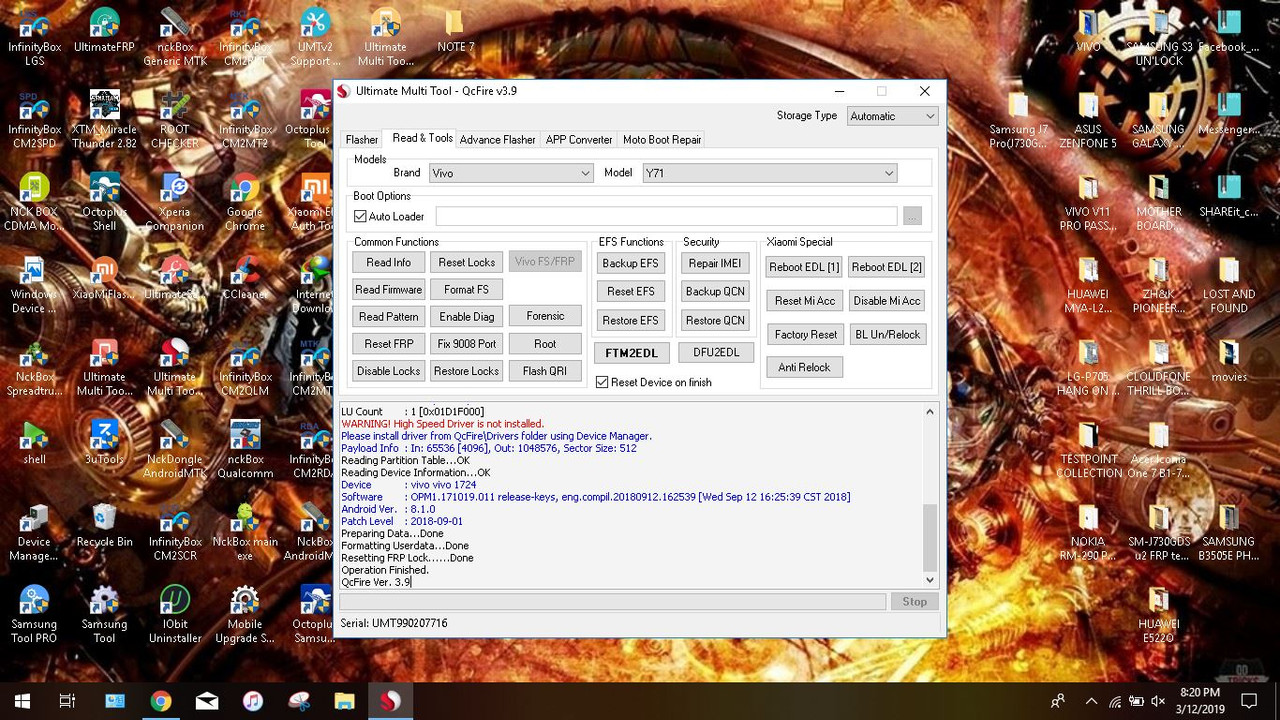
Task: Open Xperia Companion from the desktop
Action: click(x=175, y=202)
